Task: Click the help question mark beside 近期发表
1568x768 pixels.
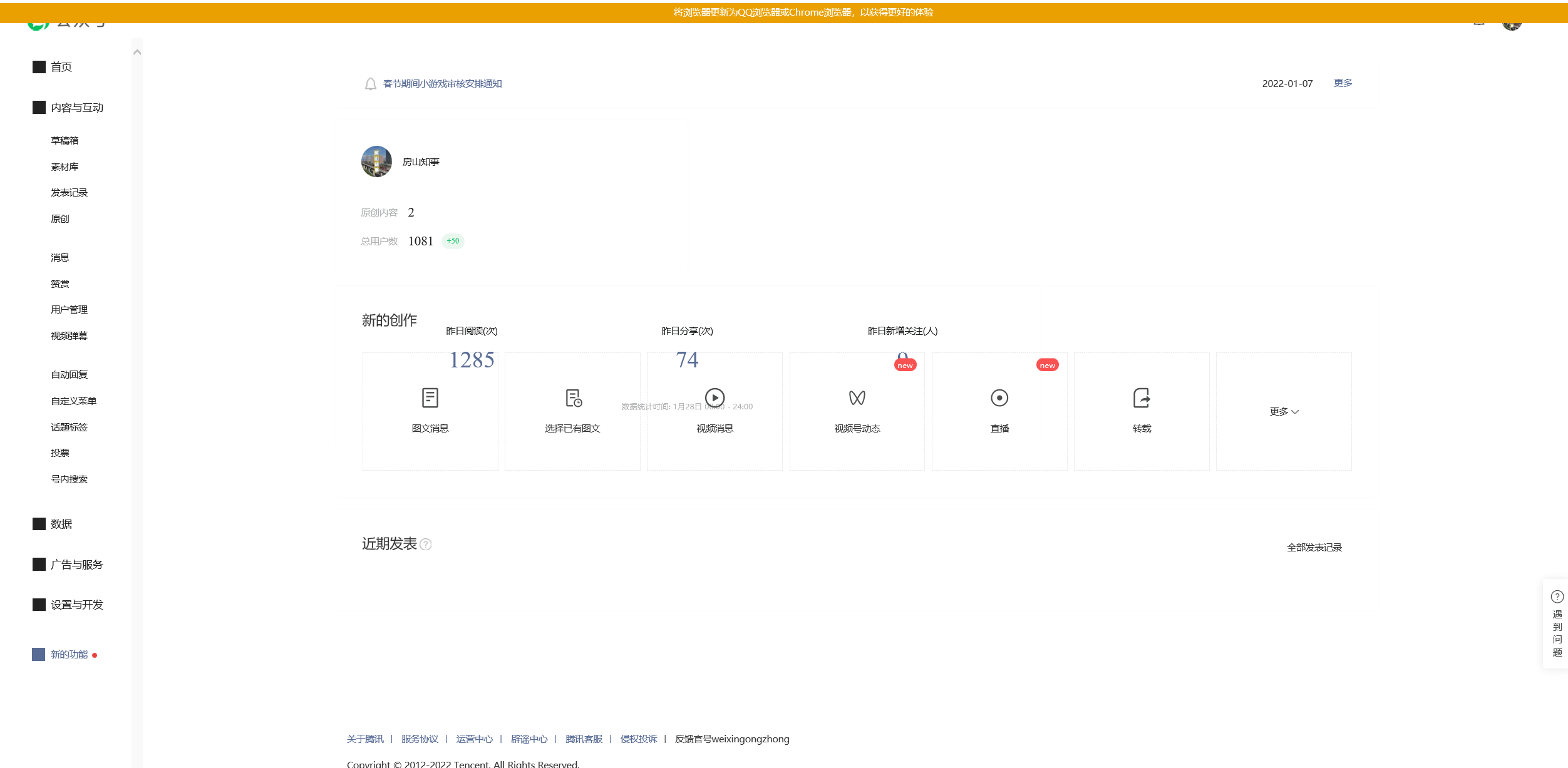Action: click(426, 545)
